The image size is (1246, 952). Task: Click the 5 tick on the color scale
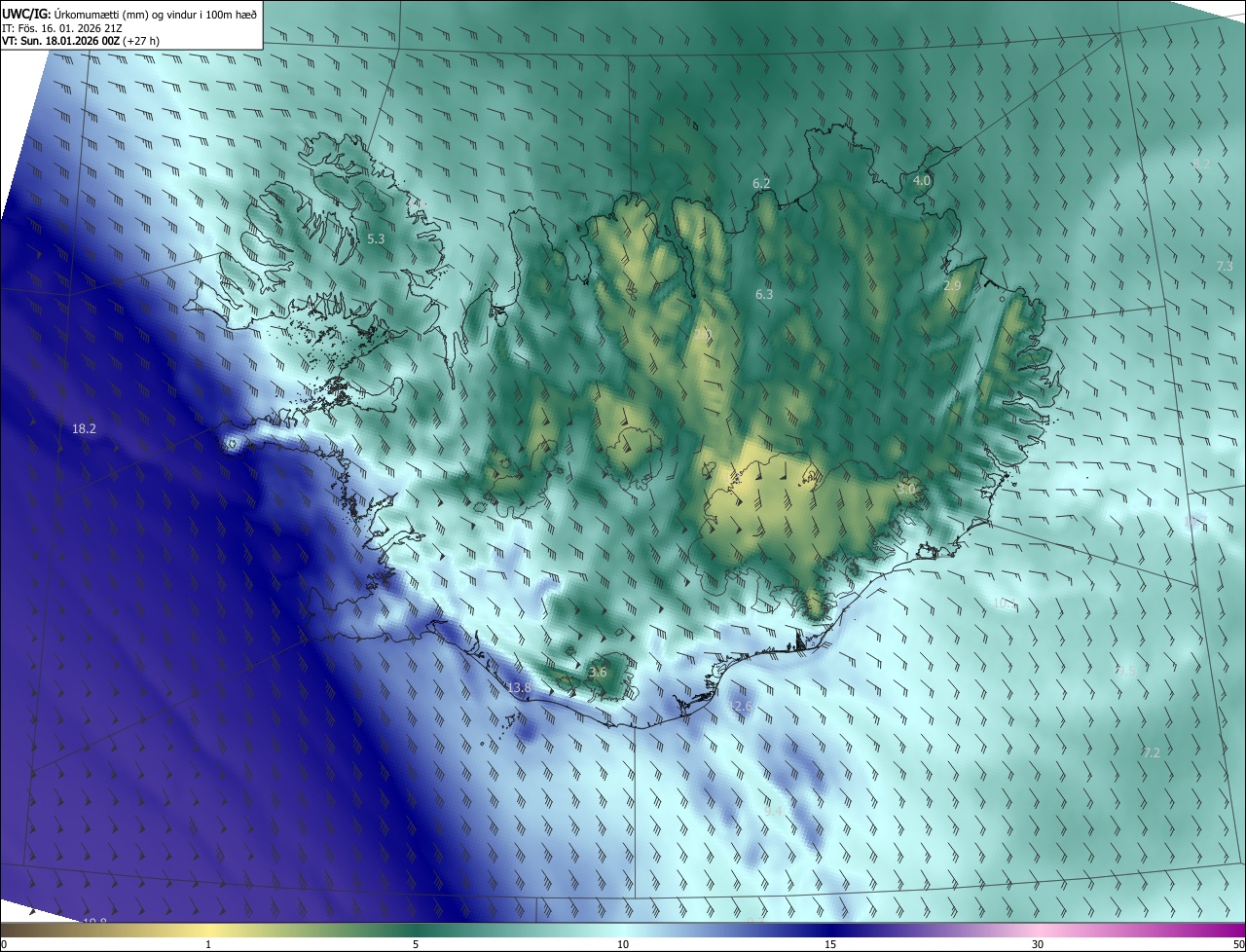(x=416, y=944)
